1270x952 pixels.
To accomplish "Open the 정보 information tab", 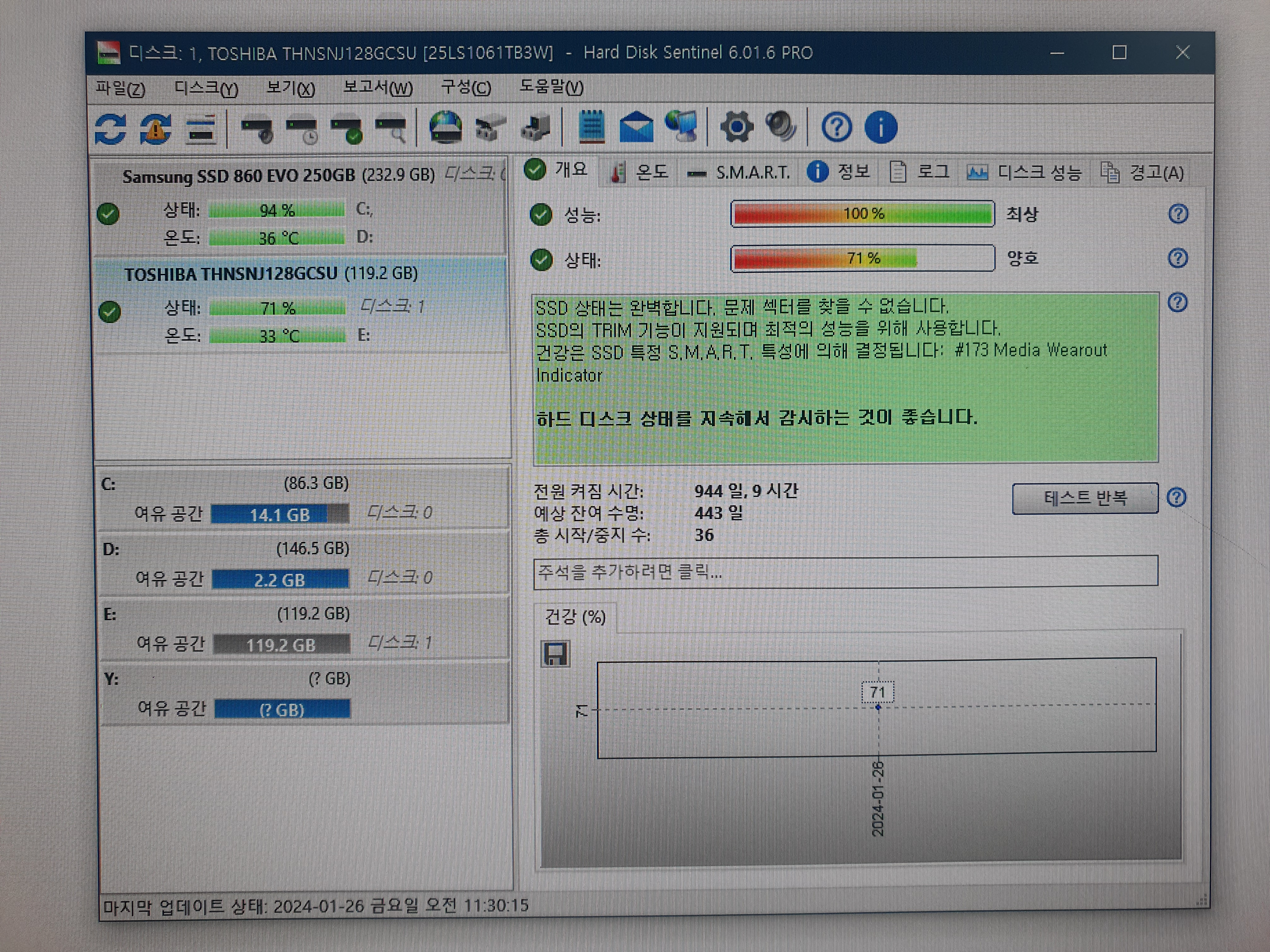I will (x=839, y=172).
